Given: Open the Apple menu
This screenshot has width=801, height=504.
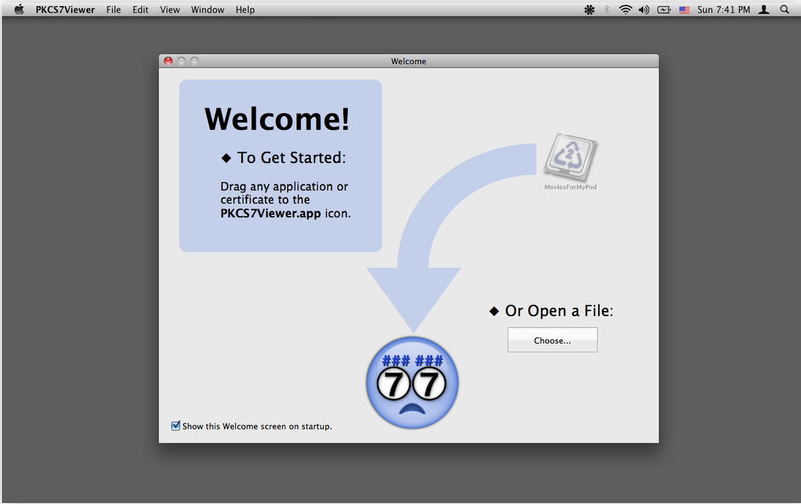Looking at the screenshot, I should [x=18, y=10].
